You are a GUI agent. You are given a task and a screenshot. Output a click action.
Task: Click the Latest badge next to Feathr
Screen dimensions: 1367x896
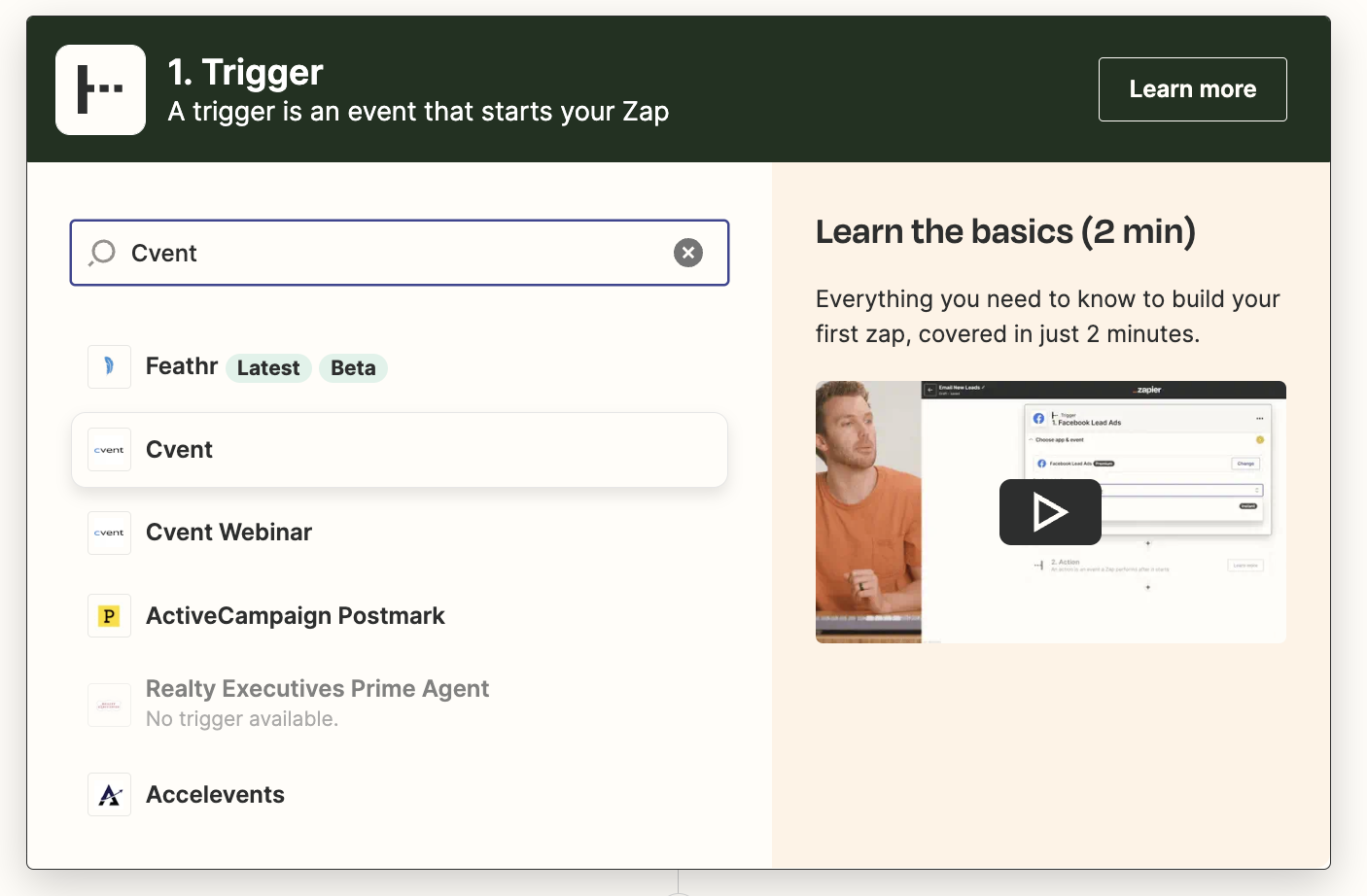pos(268,367)
